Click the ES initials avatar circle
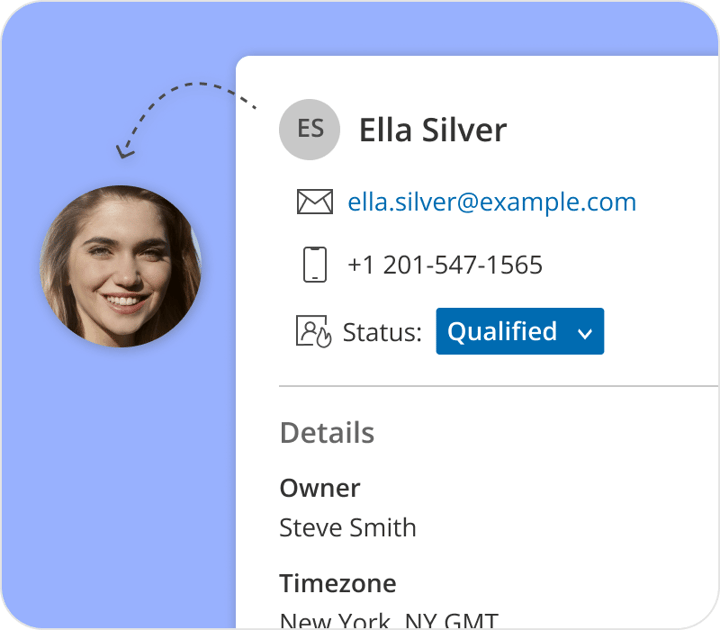 [310, 129]
